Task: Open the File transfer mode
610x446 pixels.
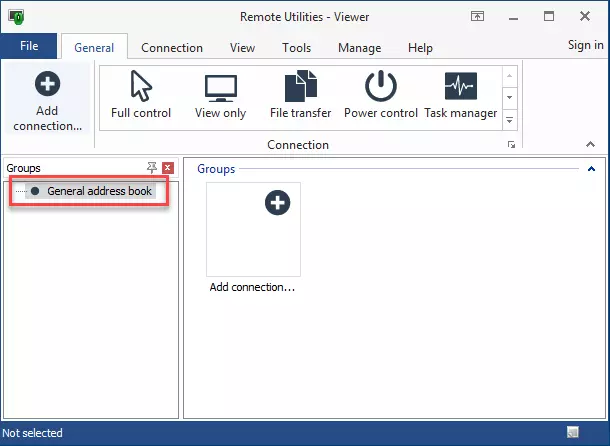Action: 300,95
